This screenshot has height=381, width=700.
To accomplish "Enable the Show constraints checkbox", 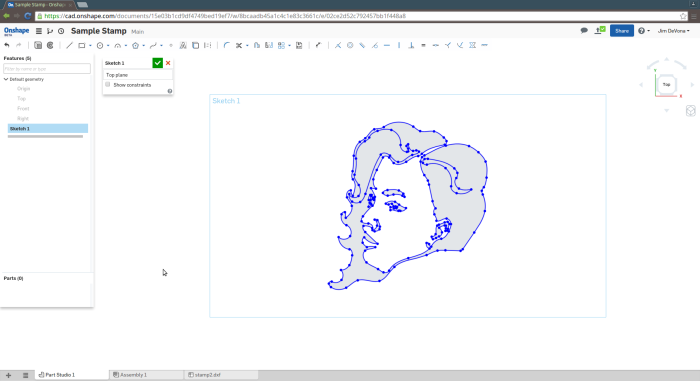I will [x=108, y=84].
